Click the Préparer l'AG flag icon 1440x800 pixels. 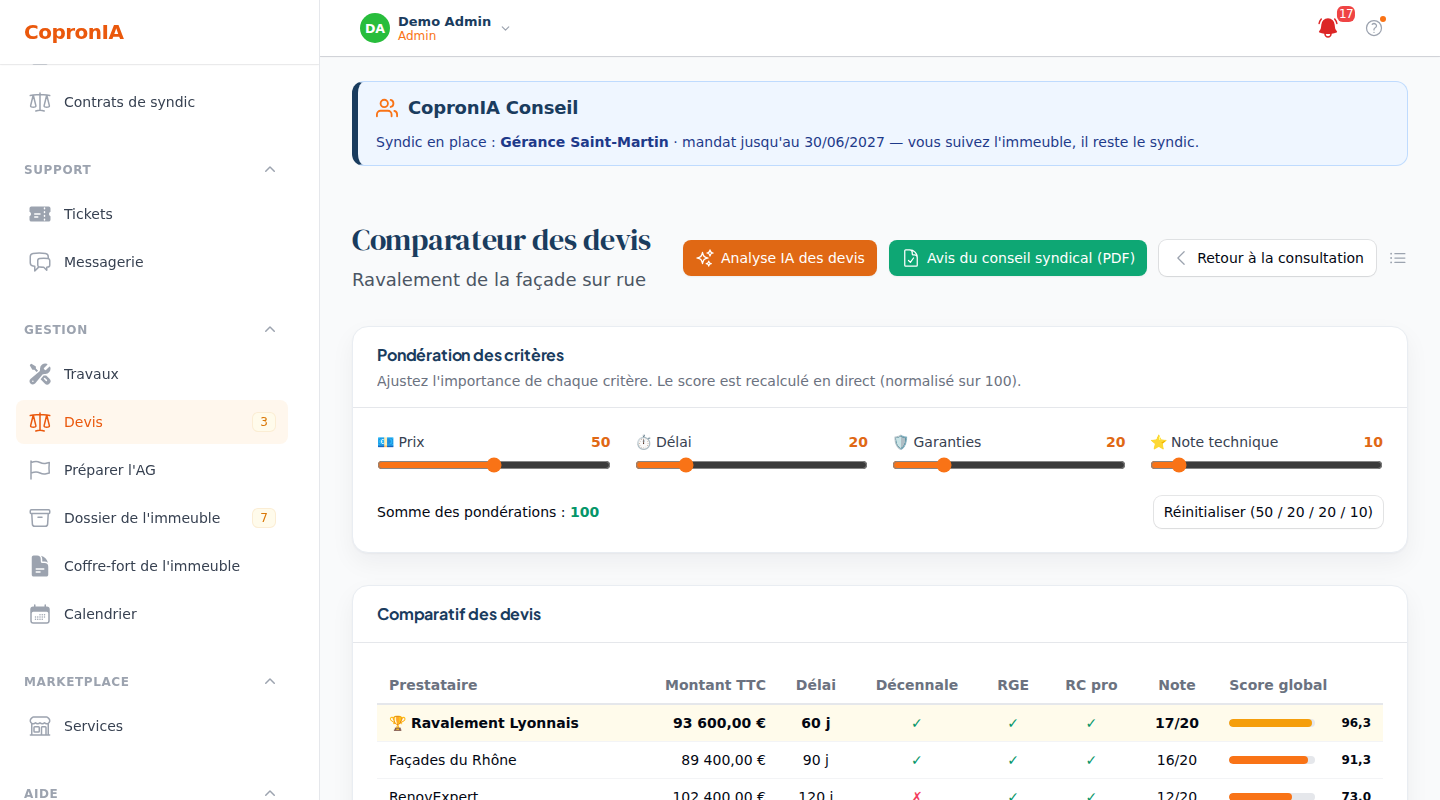[x=40, y=470]
